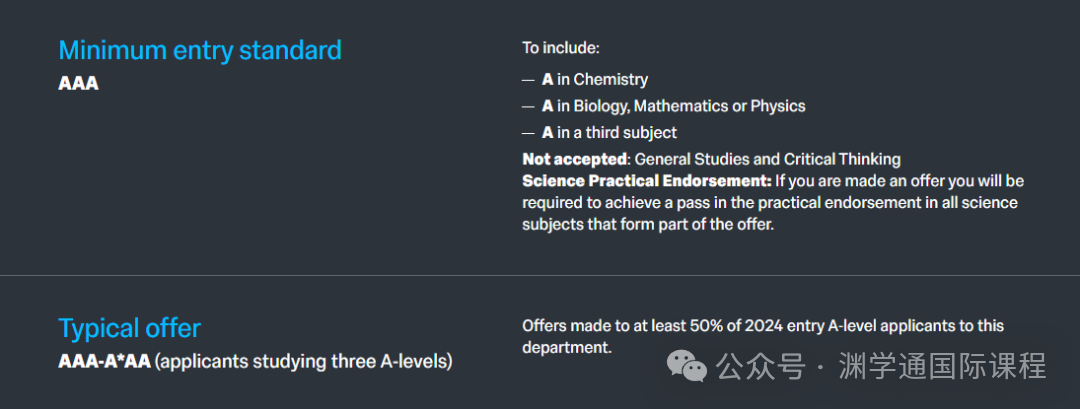1080x409 pixels.
Task: Click the horizontal divider above "Typical offer"
Action: point(540,275)
